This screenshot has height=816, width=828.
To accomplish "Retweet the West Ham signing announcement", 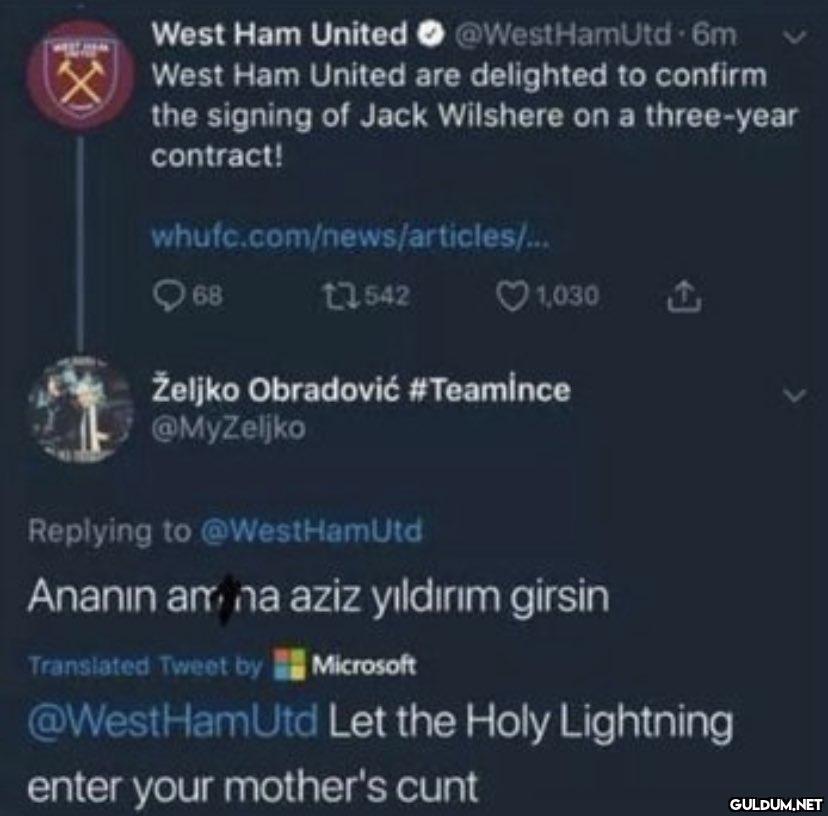I will (335, 297).
